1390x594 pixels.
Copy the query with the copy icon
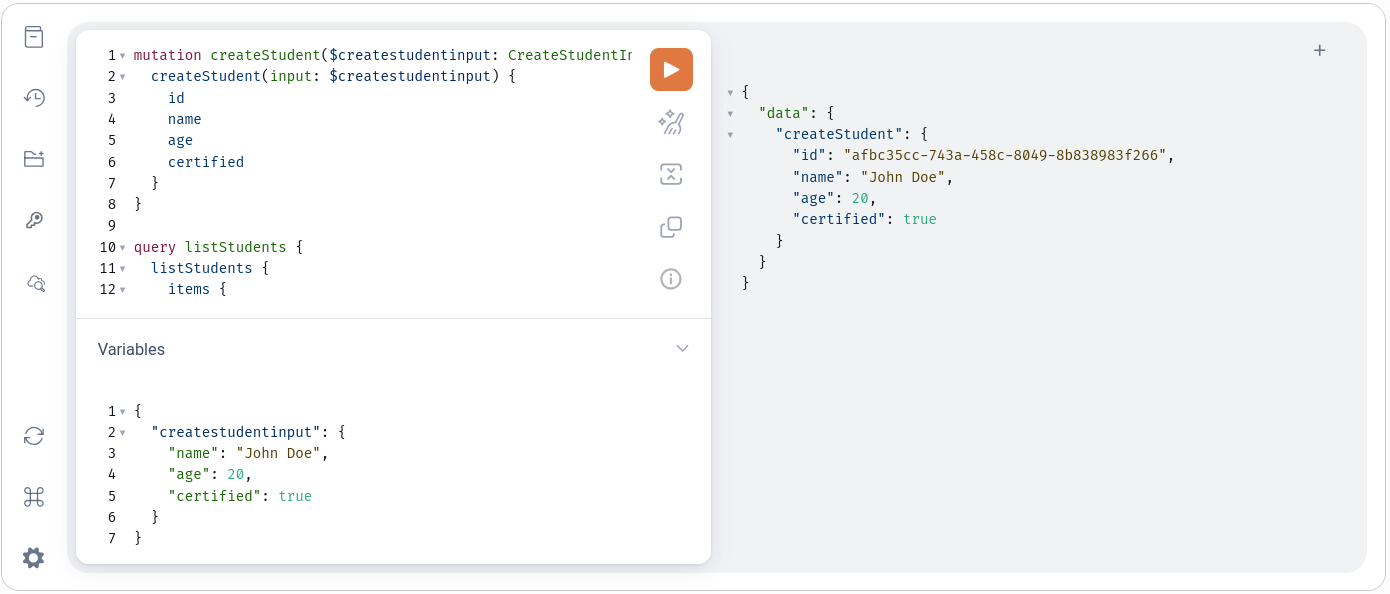(671, 227)
